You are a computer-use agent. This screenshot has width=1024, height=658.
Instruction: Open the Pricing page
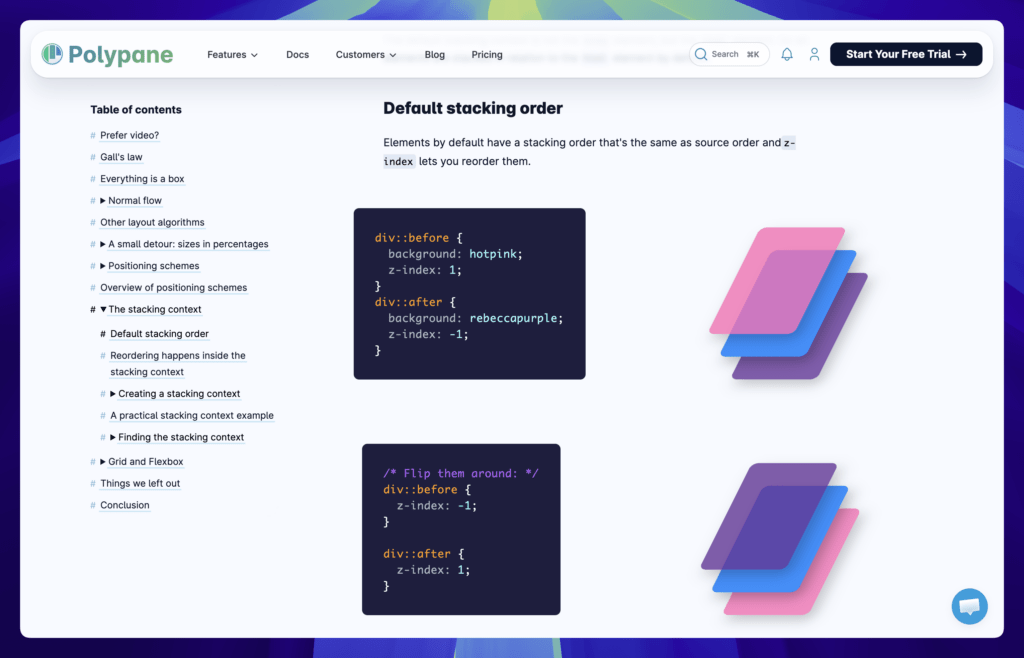(487, 55)
